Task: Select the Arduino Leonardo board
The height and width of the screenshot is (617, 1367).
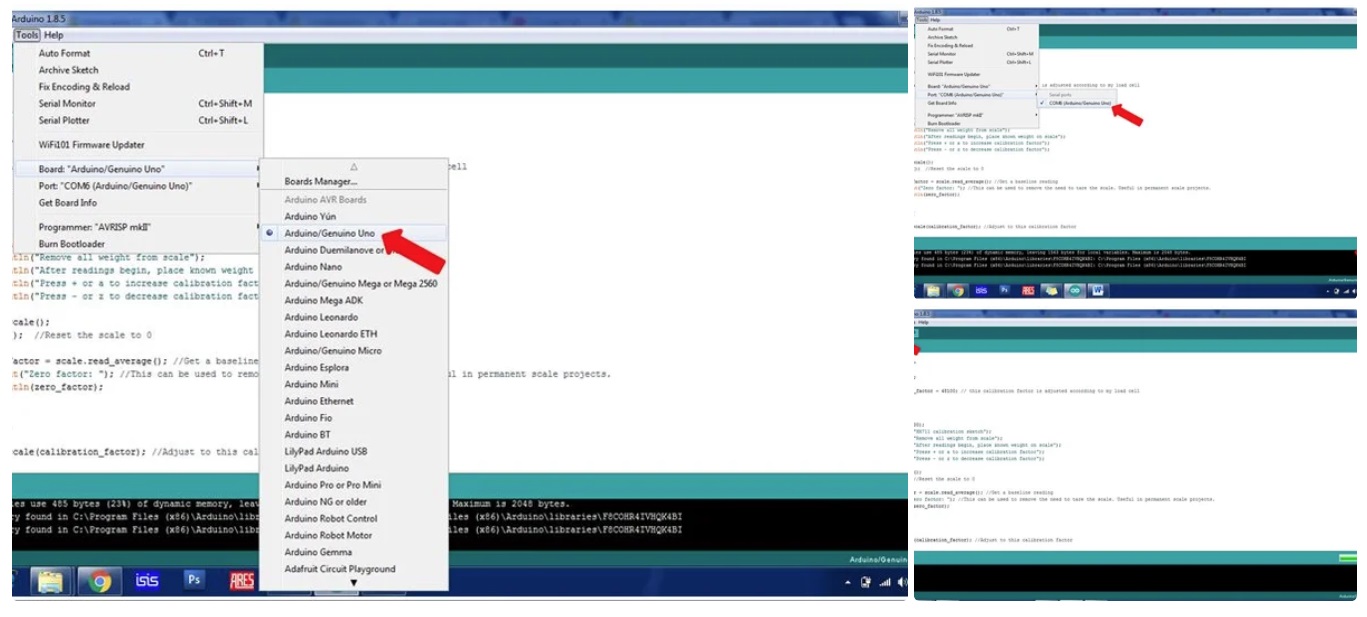Action: [x=354, y=317]
